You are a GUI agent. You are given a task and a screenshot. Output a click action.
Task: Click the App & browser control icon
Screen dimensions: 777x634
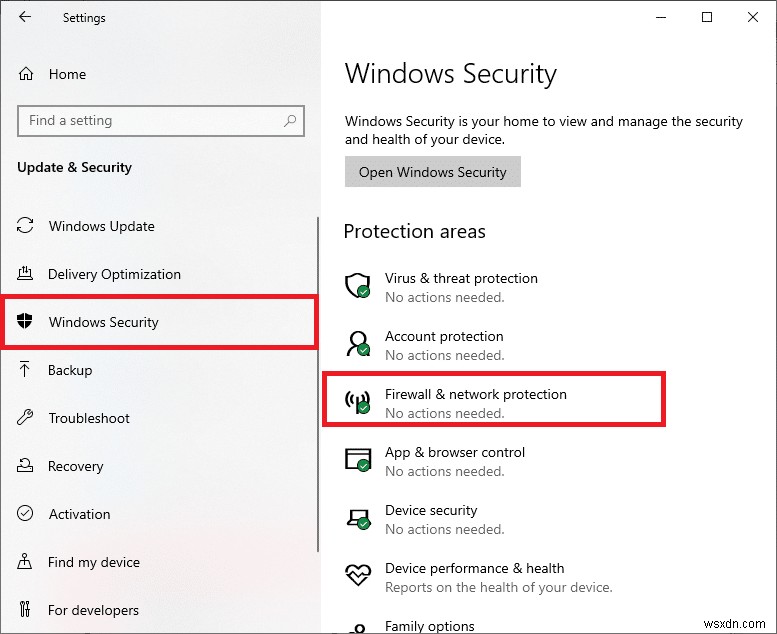coord(357,461)
